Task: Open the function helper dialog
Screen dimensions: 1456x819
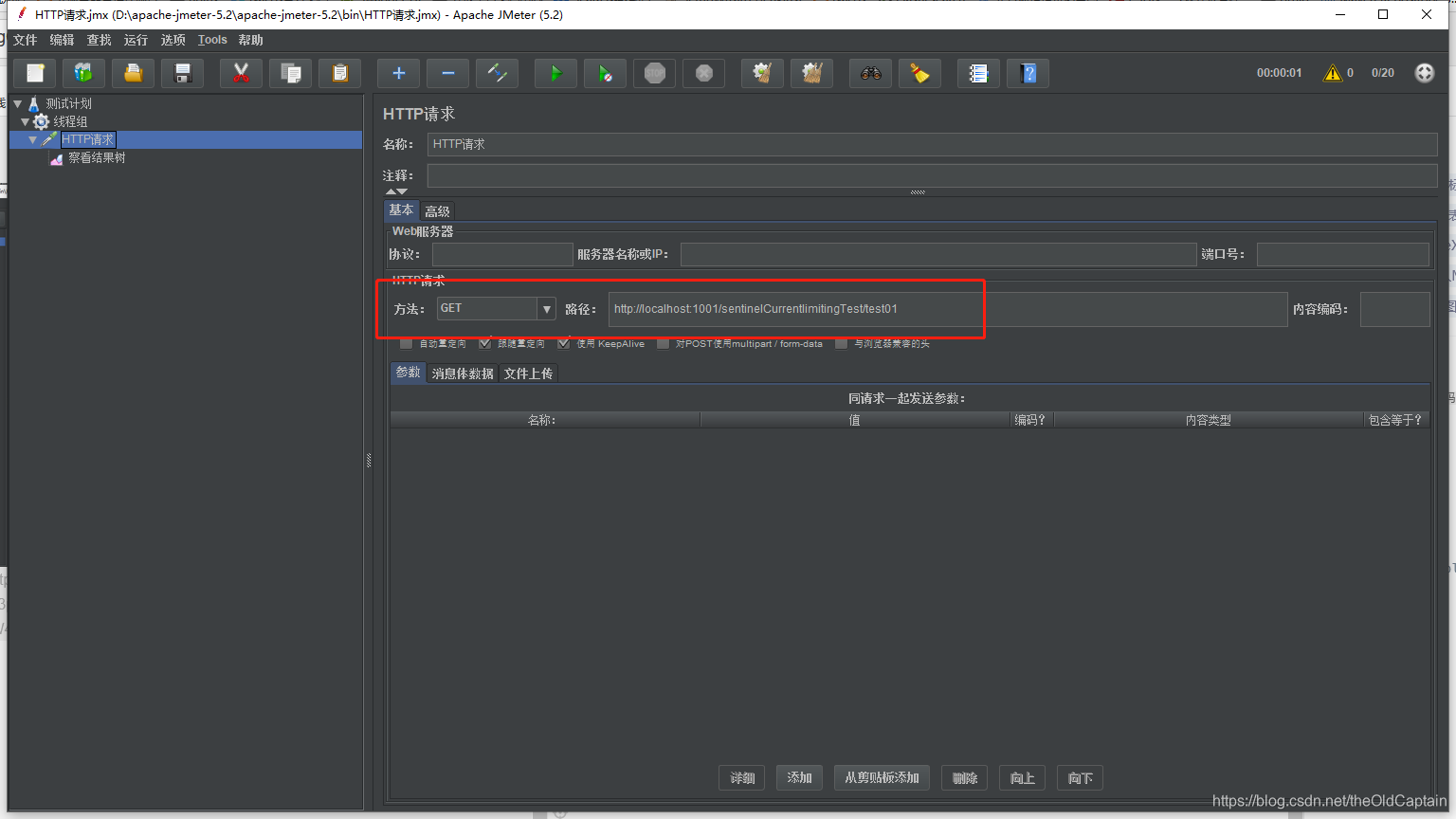Action: click(979, 73)
